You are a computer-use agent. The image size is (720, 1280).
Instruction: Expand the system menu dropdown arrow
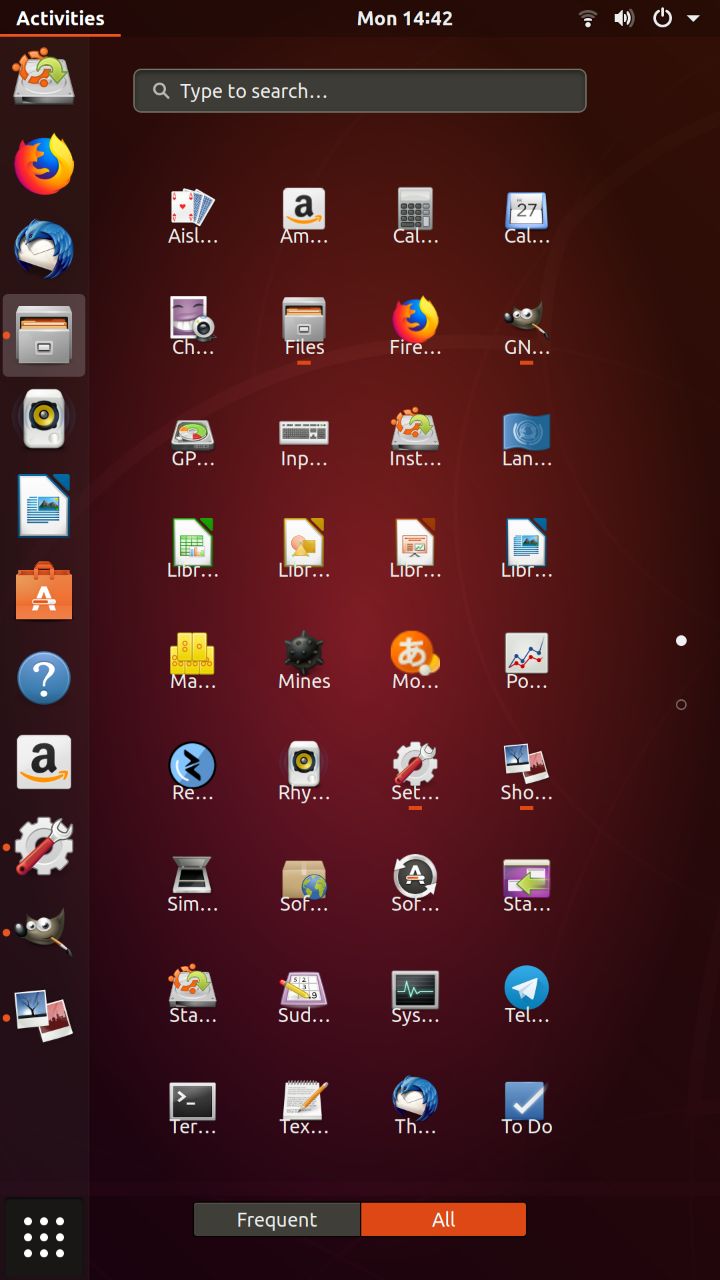point(693,18)
